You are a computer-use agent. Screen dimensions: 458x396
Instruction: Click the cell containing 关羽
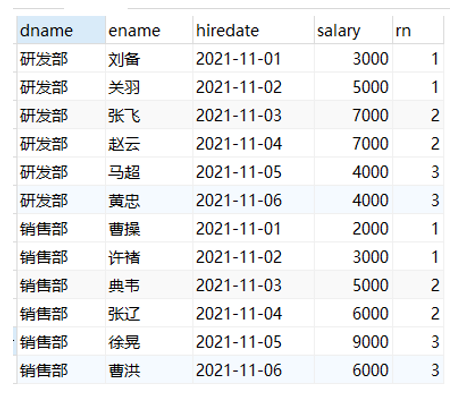tap(149, 87)
